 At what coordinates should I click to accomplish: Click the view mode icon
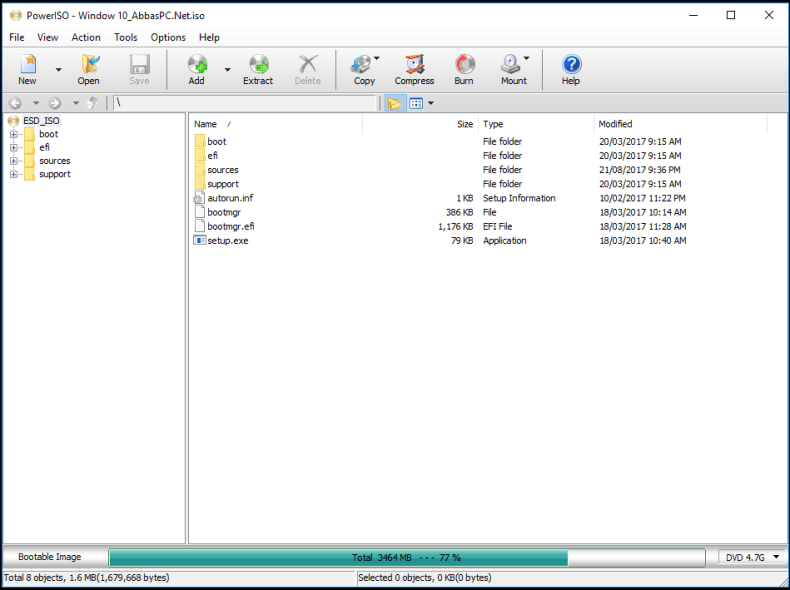tap(416, 103)
